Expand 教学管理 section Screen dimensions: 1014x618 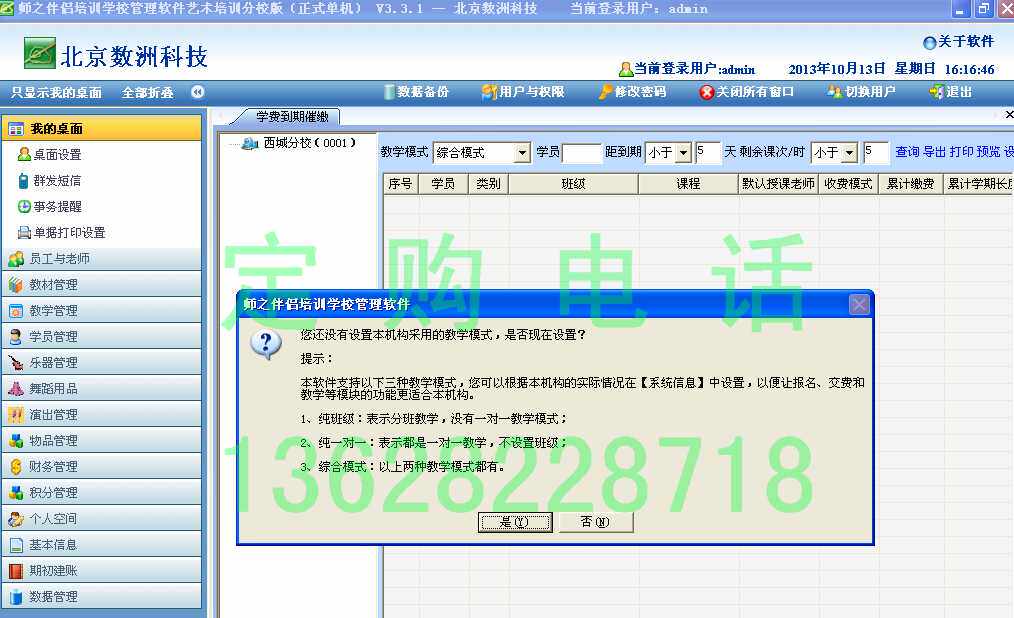[102, 310]
